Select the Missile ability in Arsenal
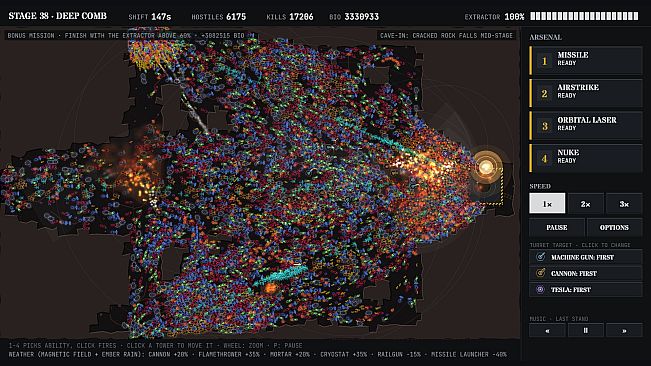651x366 pixels. coord(586,61)
